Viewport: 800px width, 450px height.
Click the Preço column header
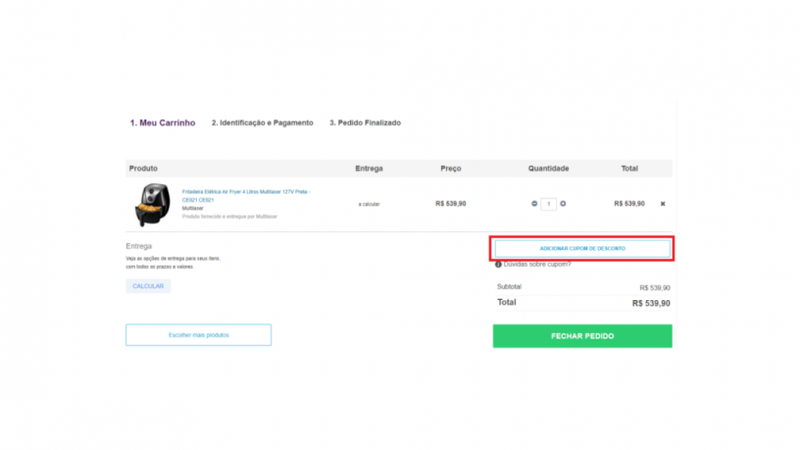pyautogui.click(x=451, y=168)
